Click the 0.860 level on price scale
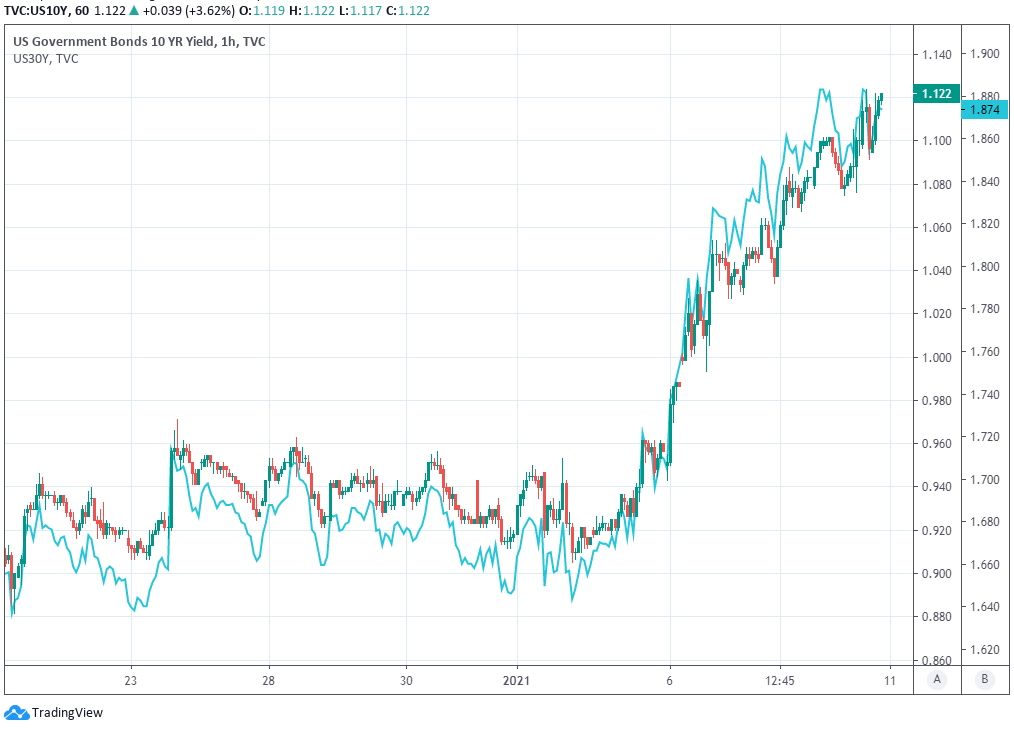The image size is (1014, 730). point(936,660)
